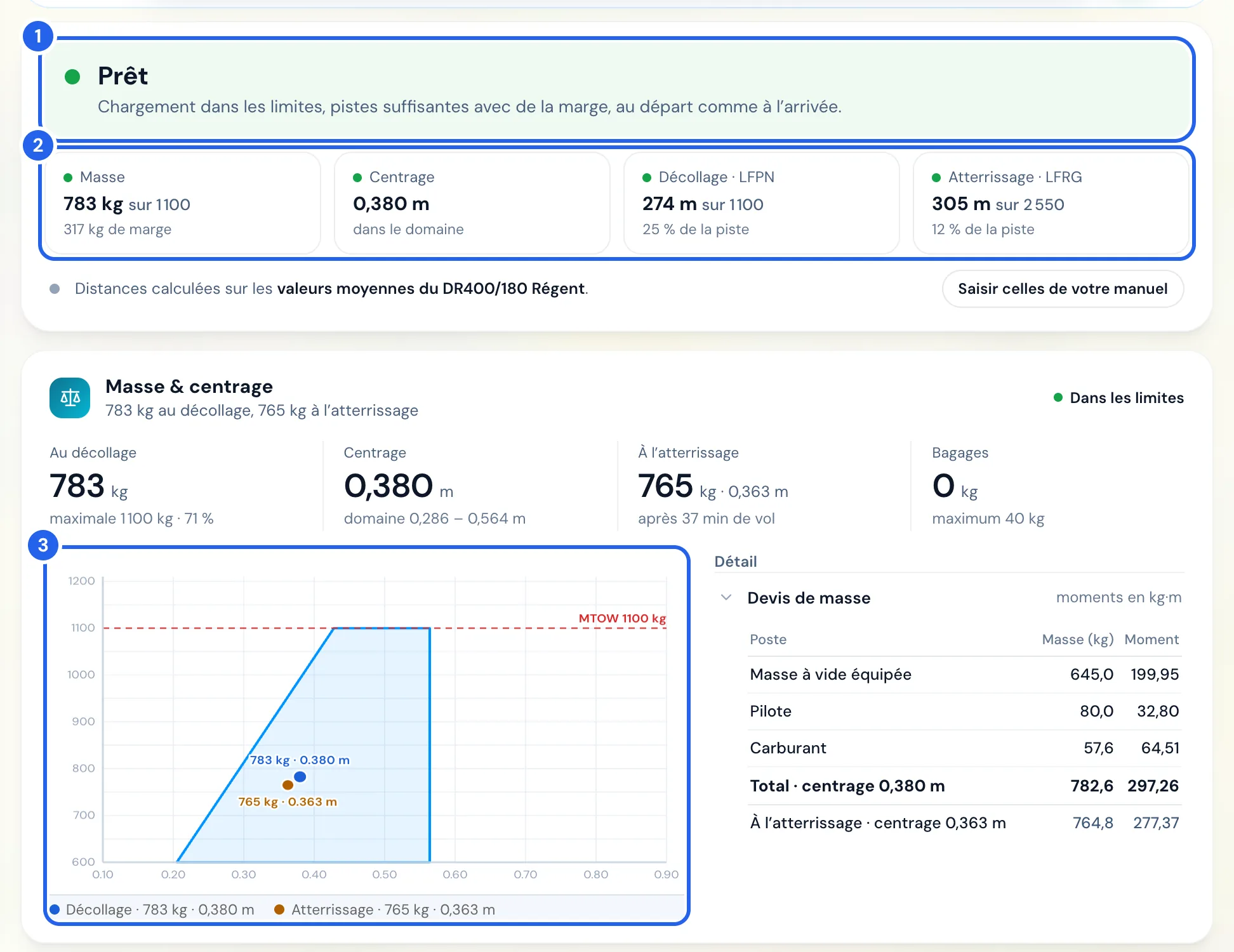This screenshot has height=952, width=1234.
Task: Select the Décollage LFPN summary card
Action: (762, 203)
